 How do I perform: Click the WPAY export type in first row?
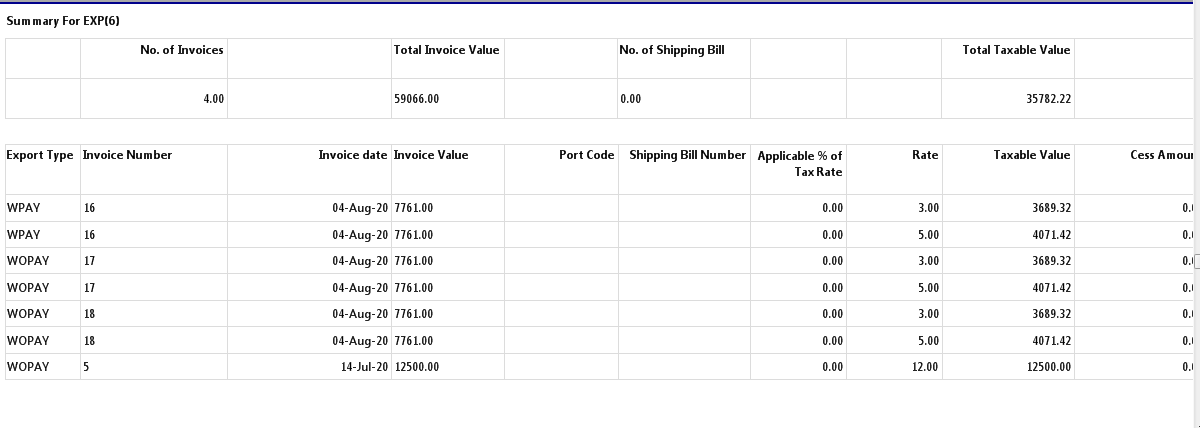pyautogui.click(x=23, y=208)
